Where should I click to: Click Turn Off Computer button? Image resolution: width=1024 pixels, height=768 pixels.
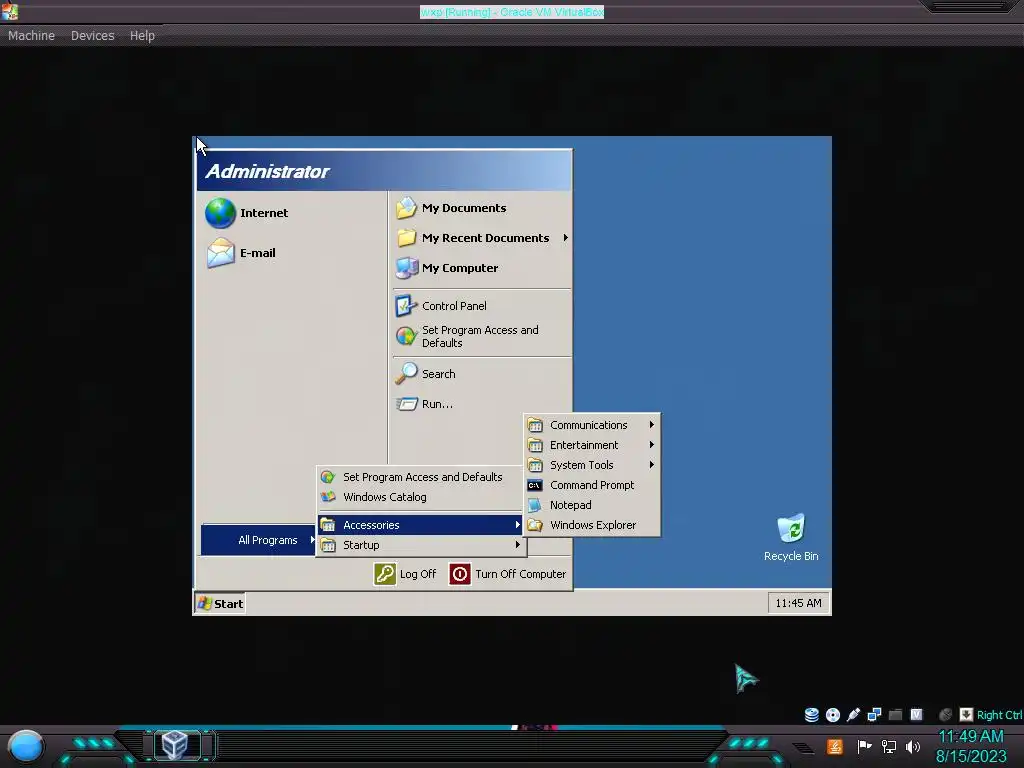[x=507, y=574]
